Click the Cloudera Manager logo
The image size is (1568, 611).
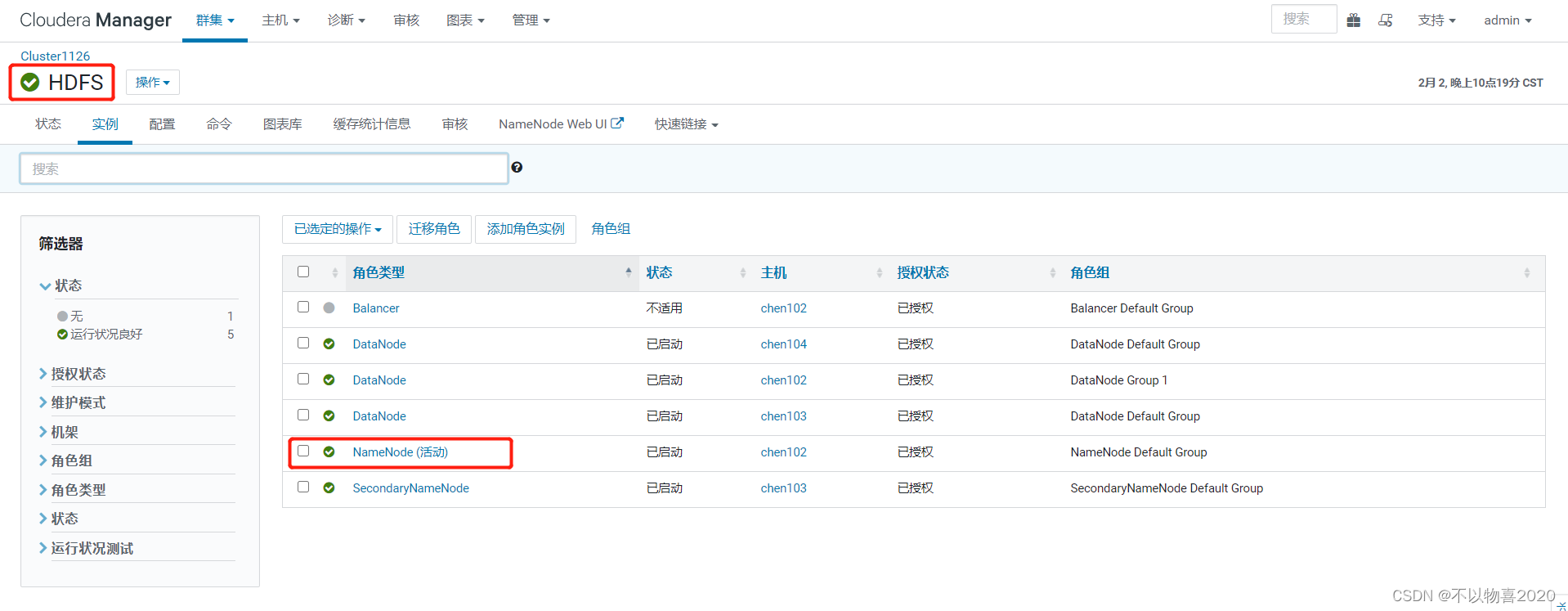coord(96,20)
